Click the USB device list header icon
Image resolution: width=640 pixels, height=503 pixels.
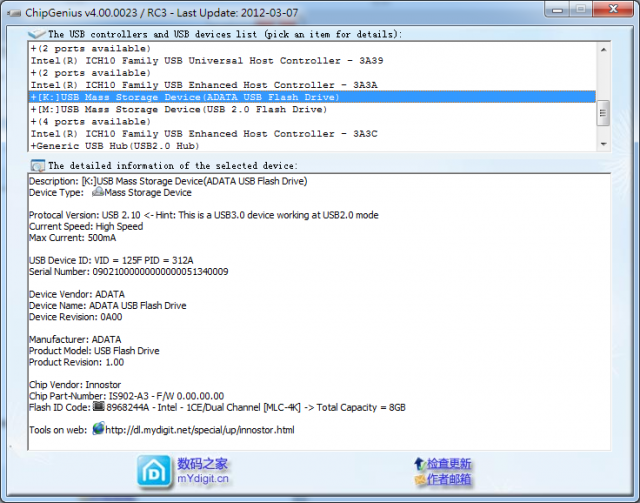coord(36,34)
